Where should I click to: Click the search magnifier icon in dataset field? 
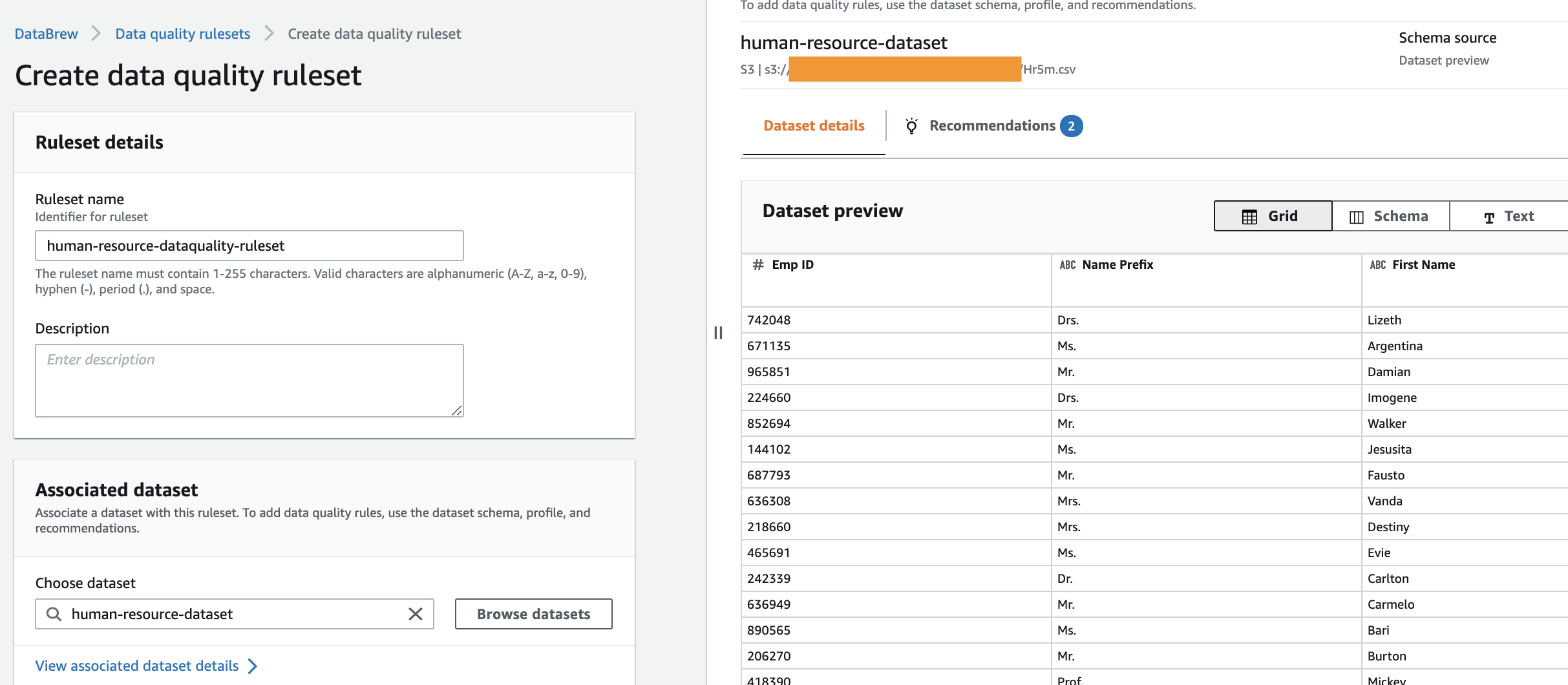54,614
